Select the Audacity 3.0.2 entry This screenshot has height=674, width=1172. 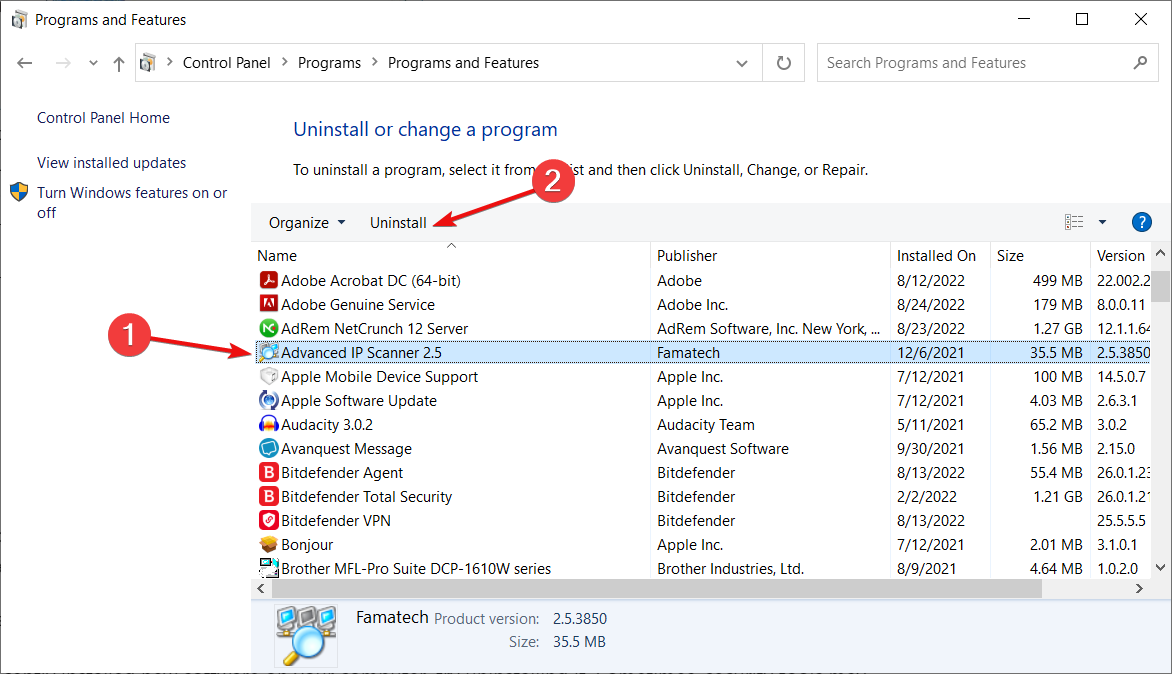[703, 424]
